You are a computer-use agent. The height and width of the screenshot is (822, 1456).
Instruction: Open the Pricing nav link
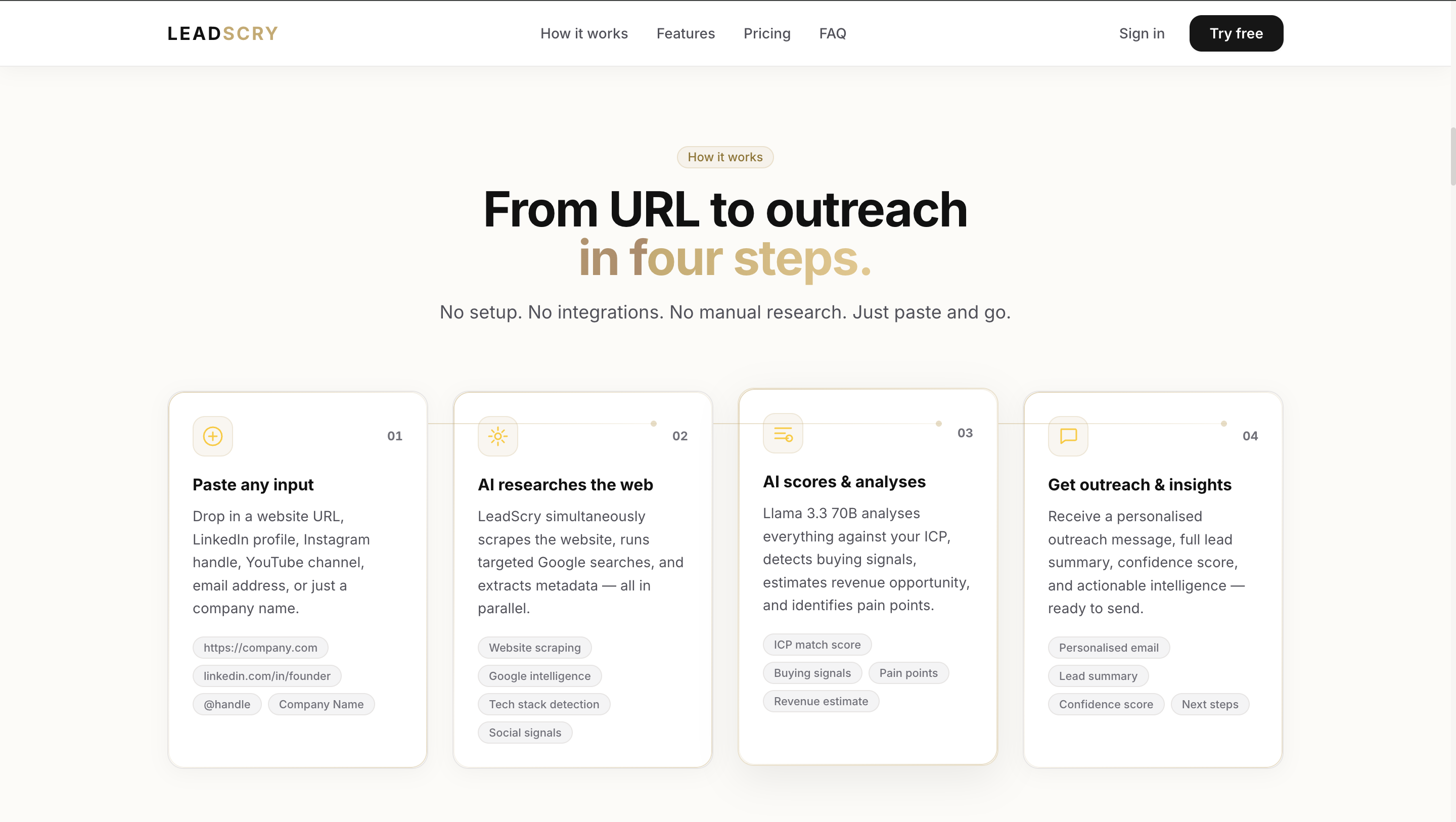pyautogui.click(x=767, y=33)
